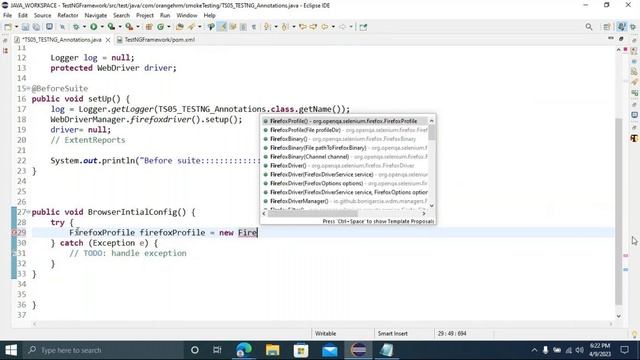Toggle Show Whitespace Characters pilcrow

click(x=254, y=27)
